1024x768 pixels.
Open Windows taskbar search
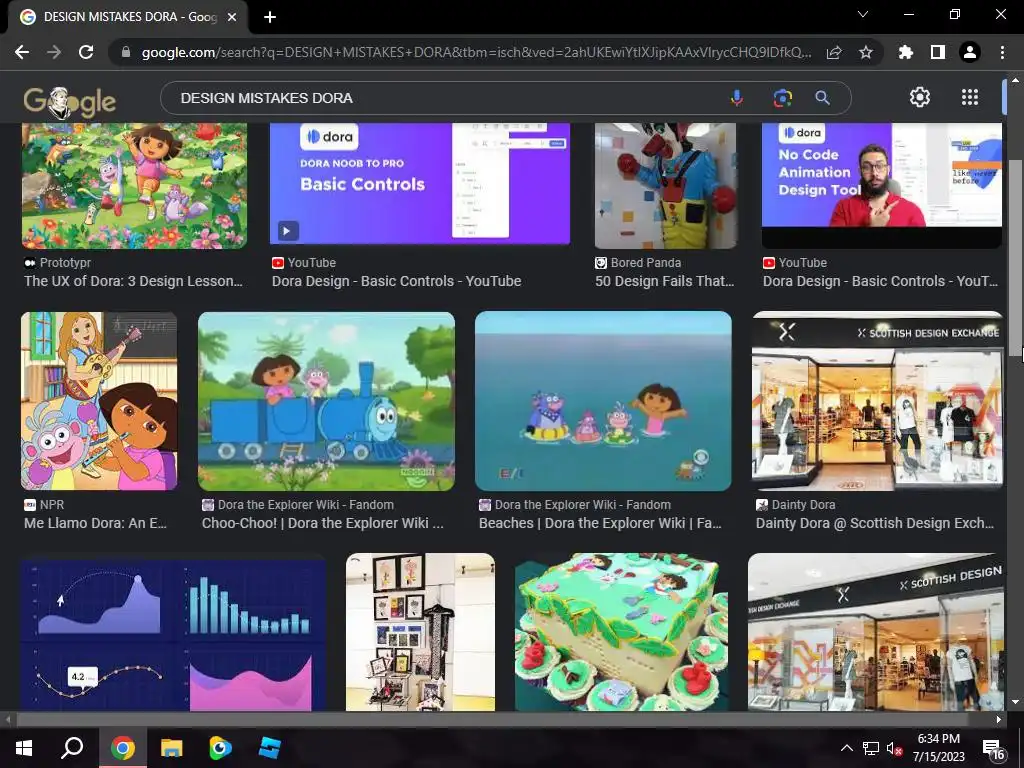coord(72,748)
